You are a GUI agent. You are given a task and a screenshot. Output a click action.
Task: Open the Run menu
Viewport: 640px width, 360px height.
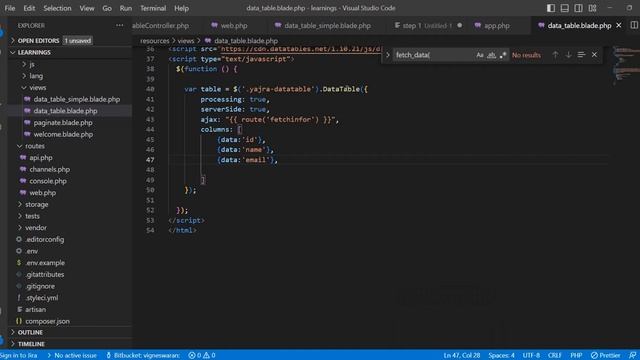(126, 8)
